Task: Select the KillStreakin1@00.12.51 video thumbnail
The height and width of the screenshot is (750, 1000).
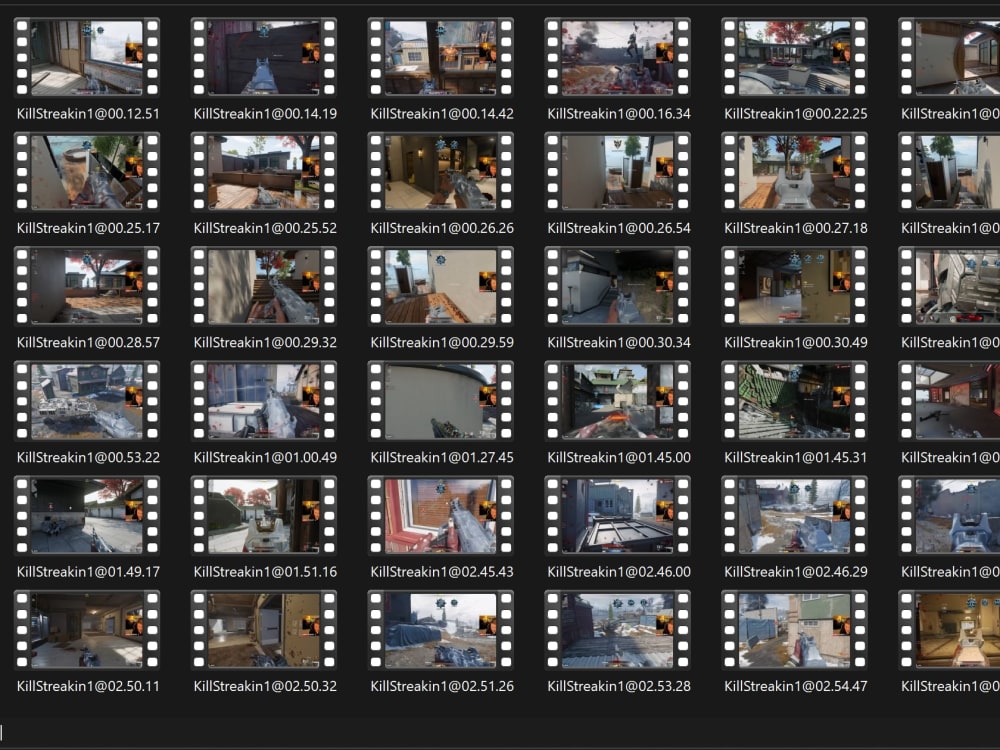Action: [x=87, y=57]
